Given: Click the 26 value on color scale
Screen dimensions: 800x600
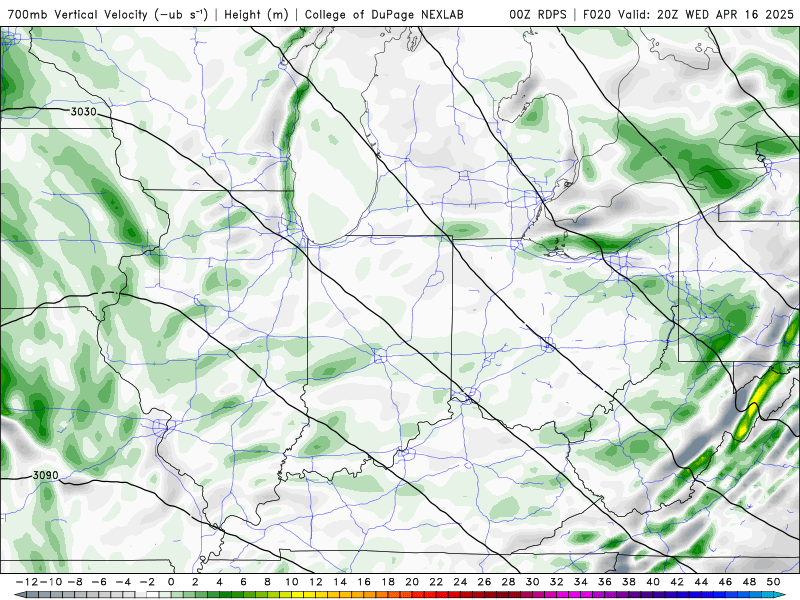Looking at the screenshot, I should 484,582.
